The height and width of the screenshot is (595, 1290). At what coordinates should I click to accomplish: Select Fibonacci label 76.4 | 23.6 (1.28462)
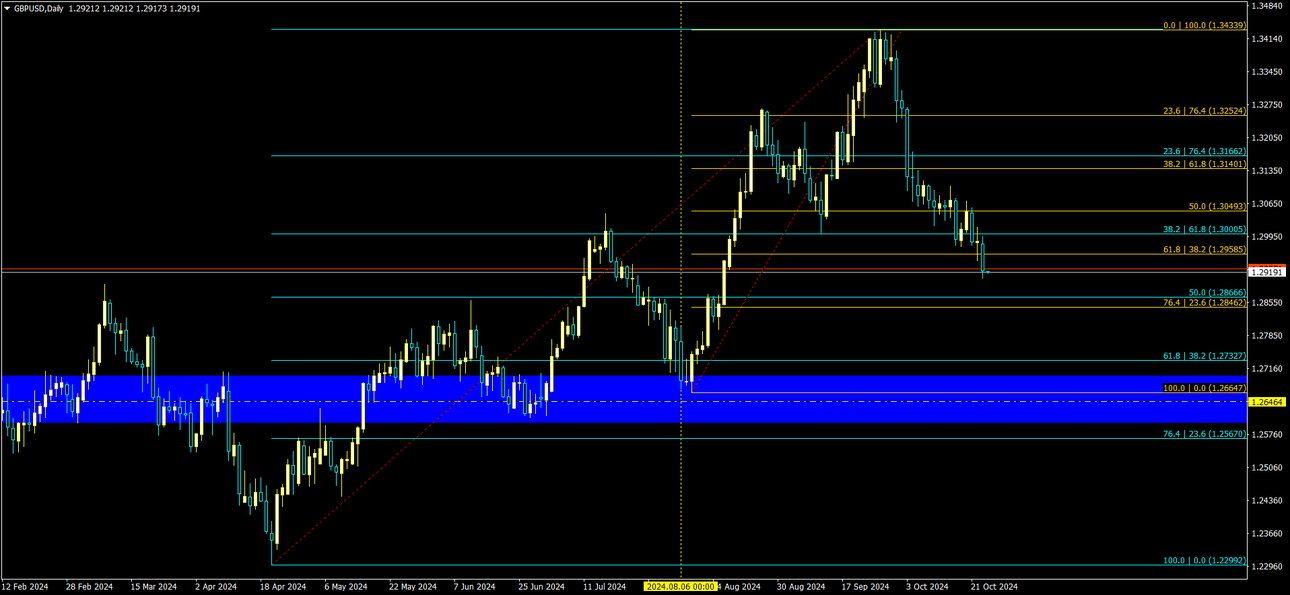(1204, 302)
